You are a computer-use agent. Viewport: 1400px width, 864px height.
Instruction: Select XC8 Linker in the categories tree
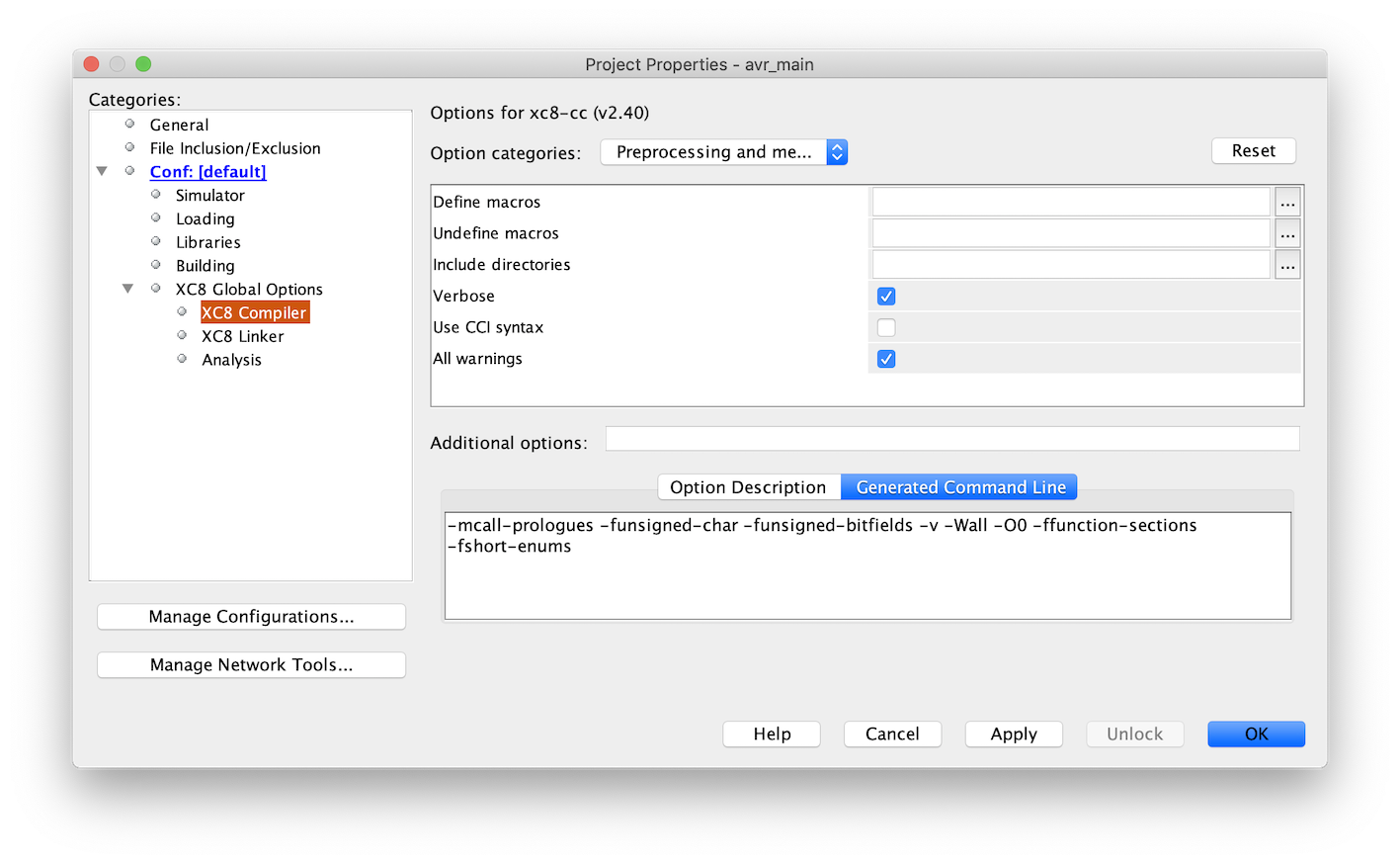coord(242,336)
